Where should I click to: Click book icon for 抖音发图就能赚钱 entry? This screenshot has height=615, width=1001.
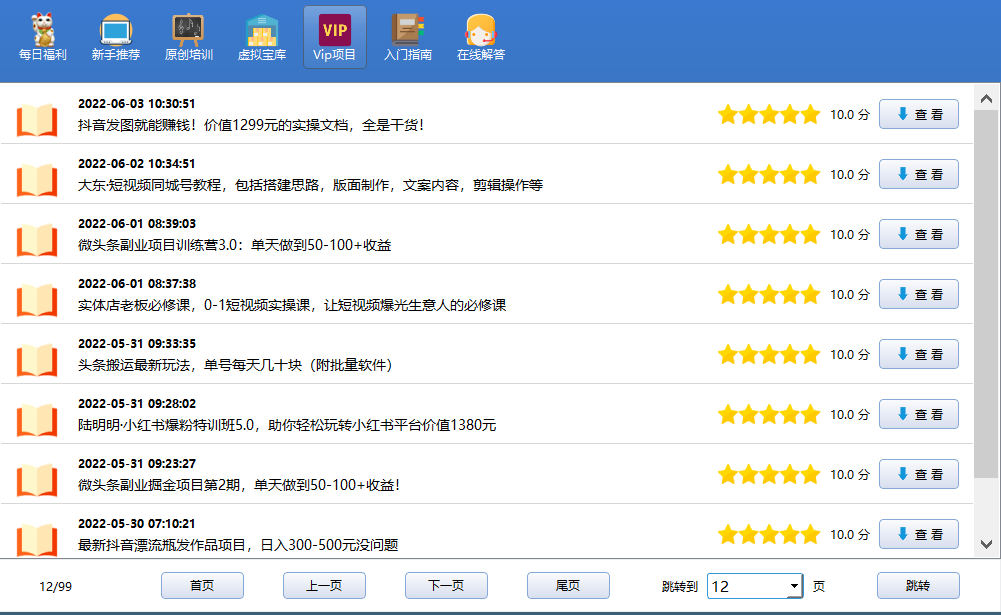pos(37,120)
